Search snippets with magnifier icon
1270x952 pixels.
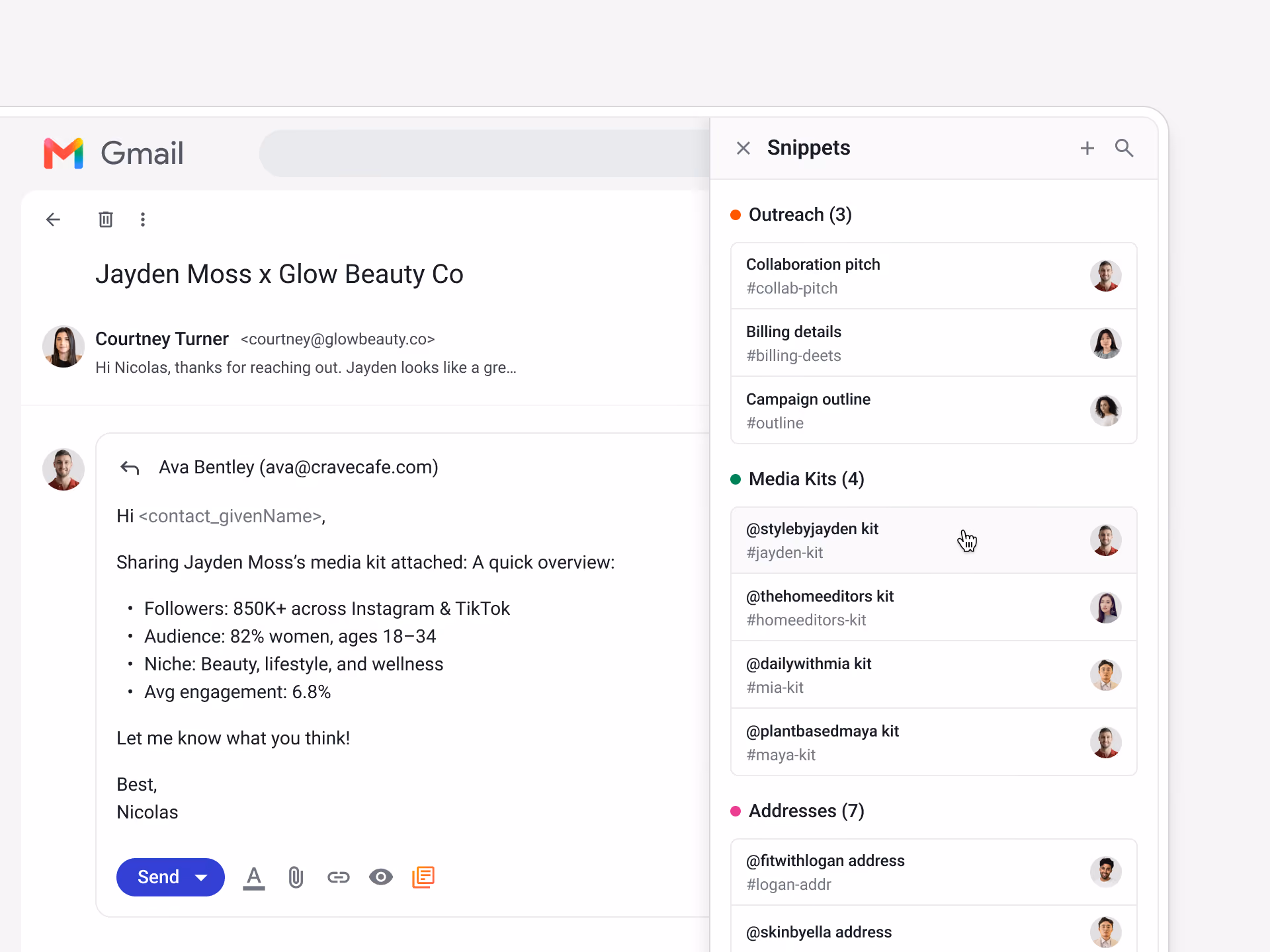[1124, 148]
